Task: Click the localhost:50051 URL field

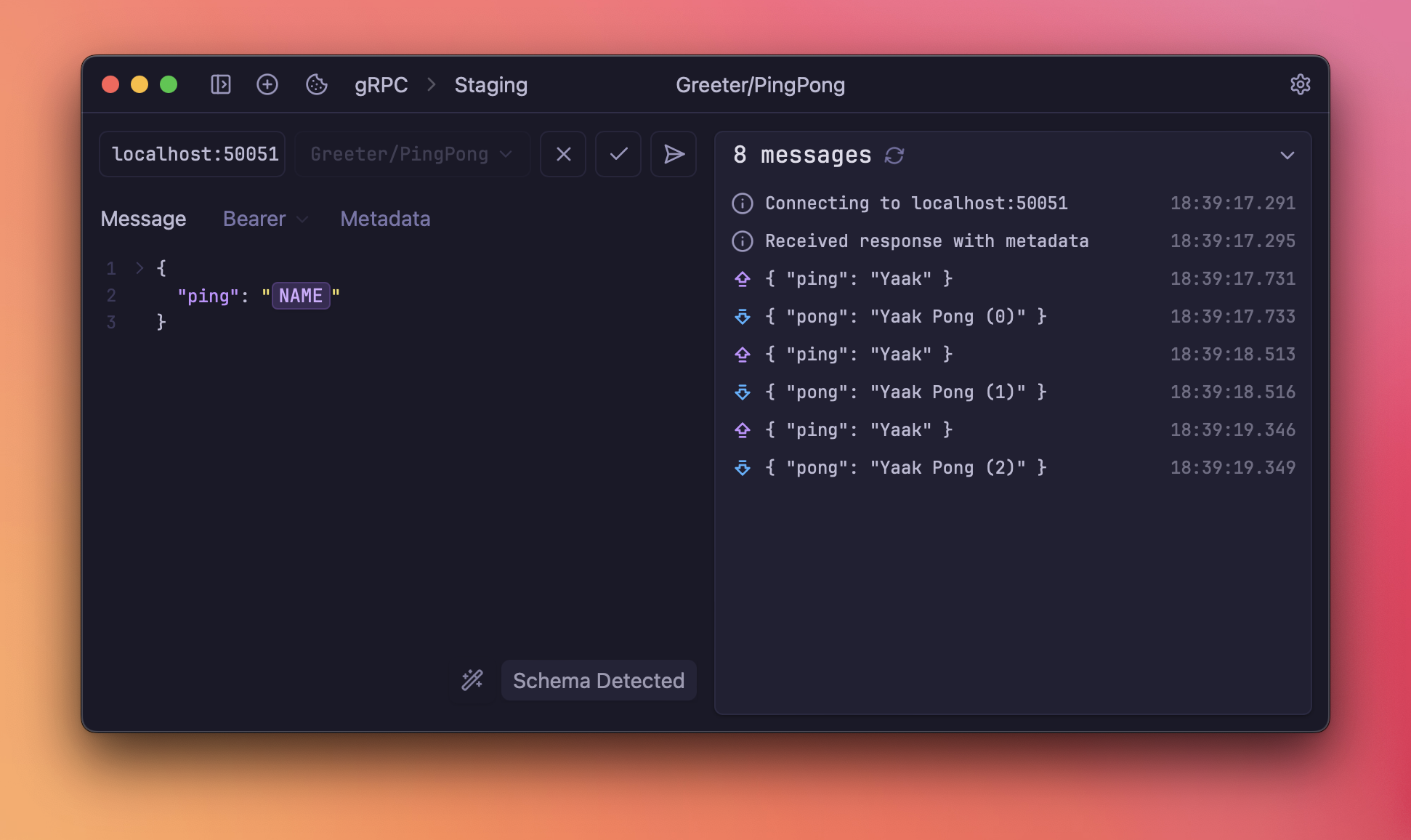Action: pyautogui.click(x=194, y=154)
